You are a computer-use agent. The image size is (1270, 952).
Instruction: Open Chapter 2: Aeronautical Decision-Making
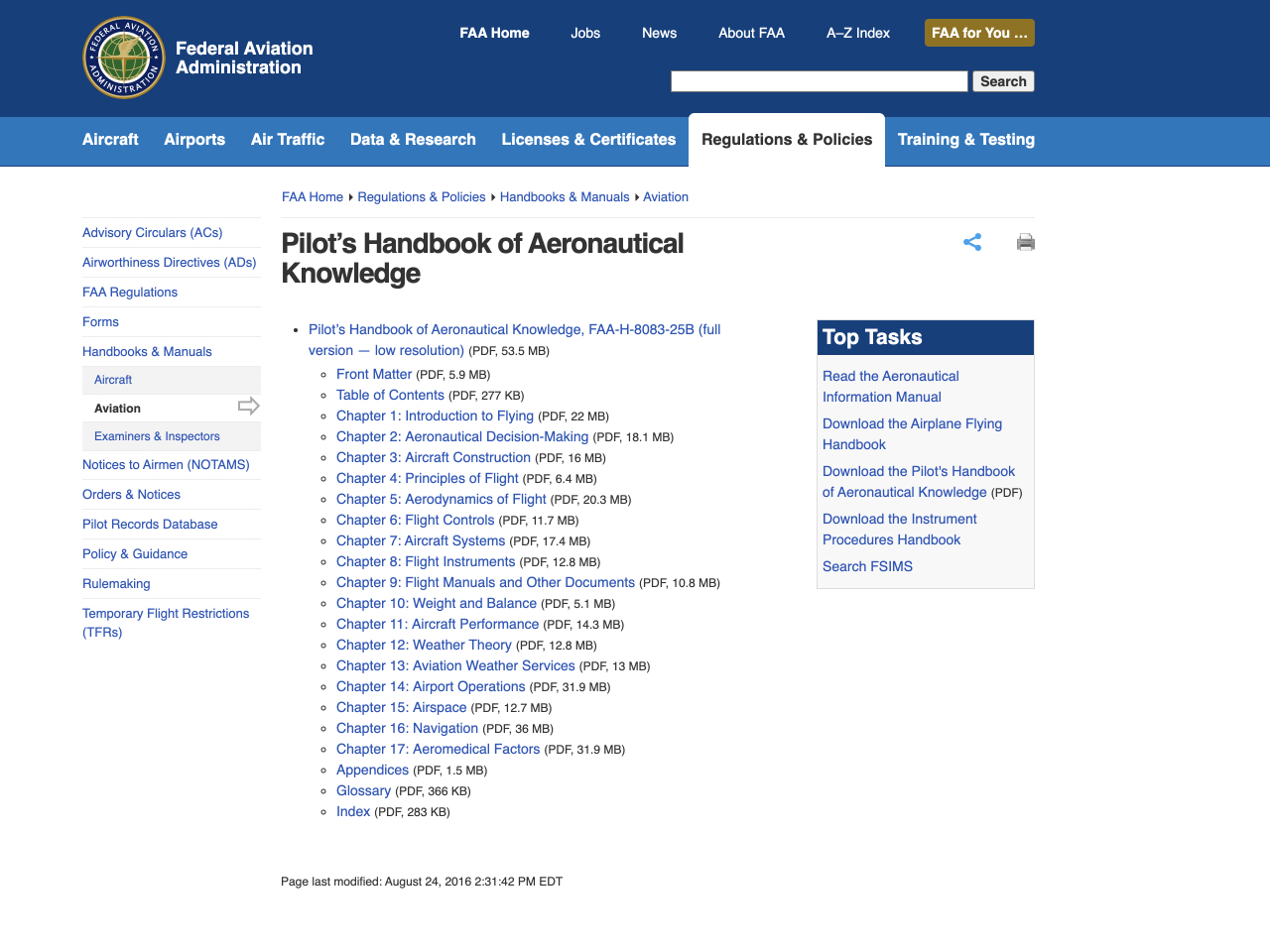(462, 436)
